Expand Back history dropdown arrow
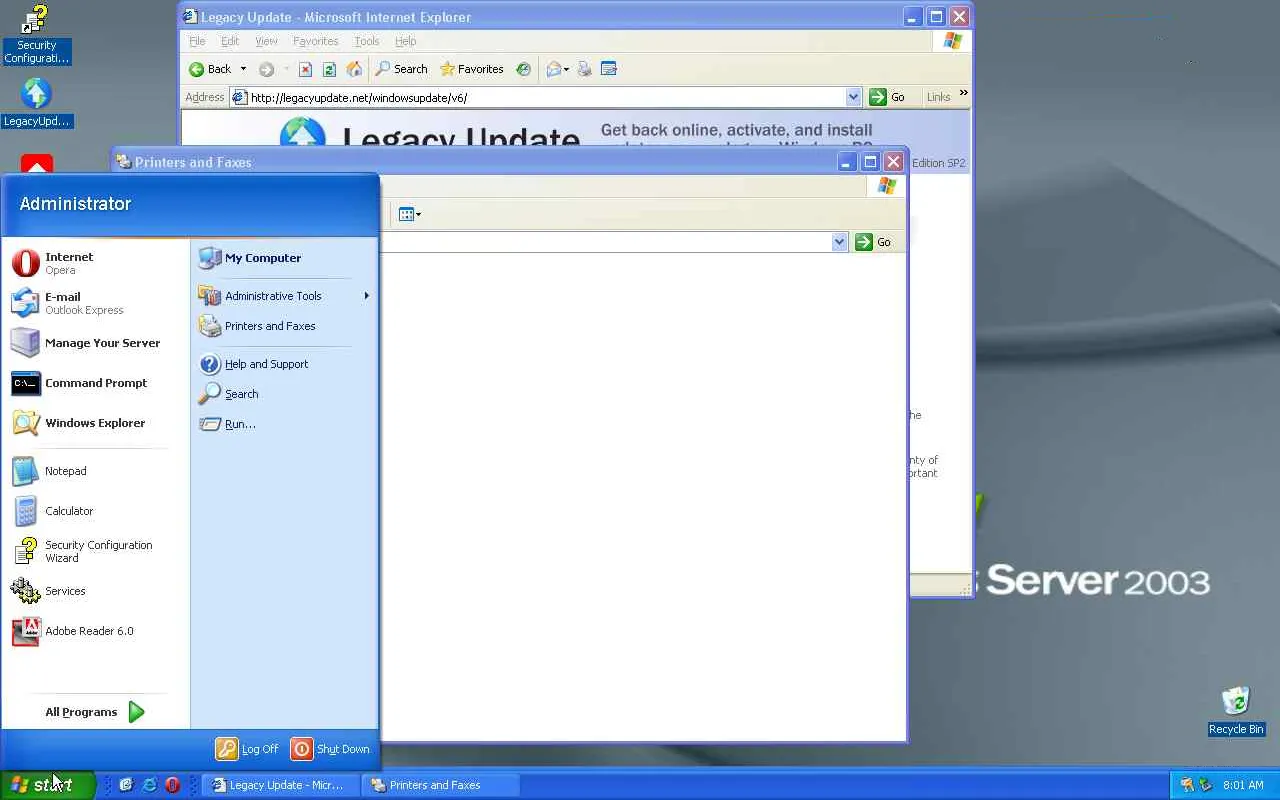This screenshot has height=800, width=1280. 243,69
